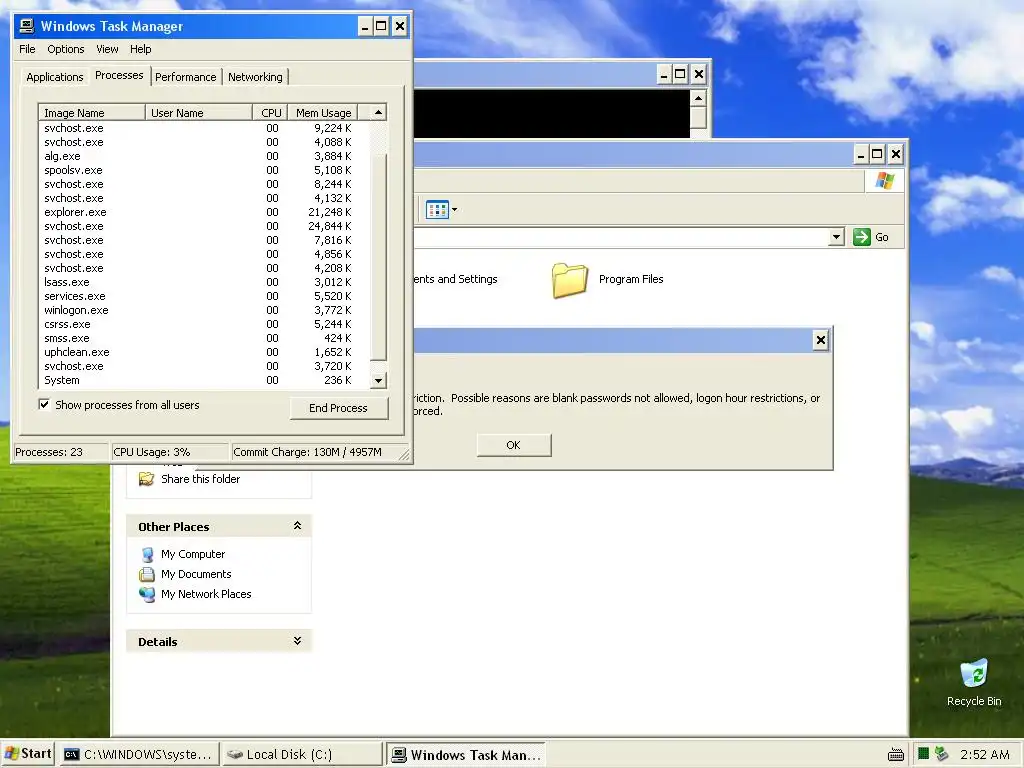Viewport: 1024px width, 768px height.
Task: Click the End Process button
Action: pos(338,408)
